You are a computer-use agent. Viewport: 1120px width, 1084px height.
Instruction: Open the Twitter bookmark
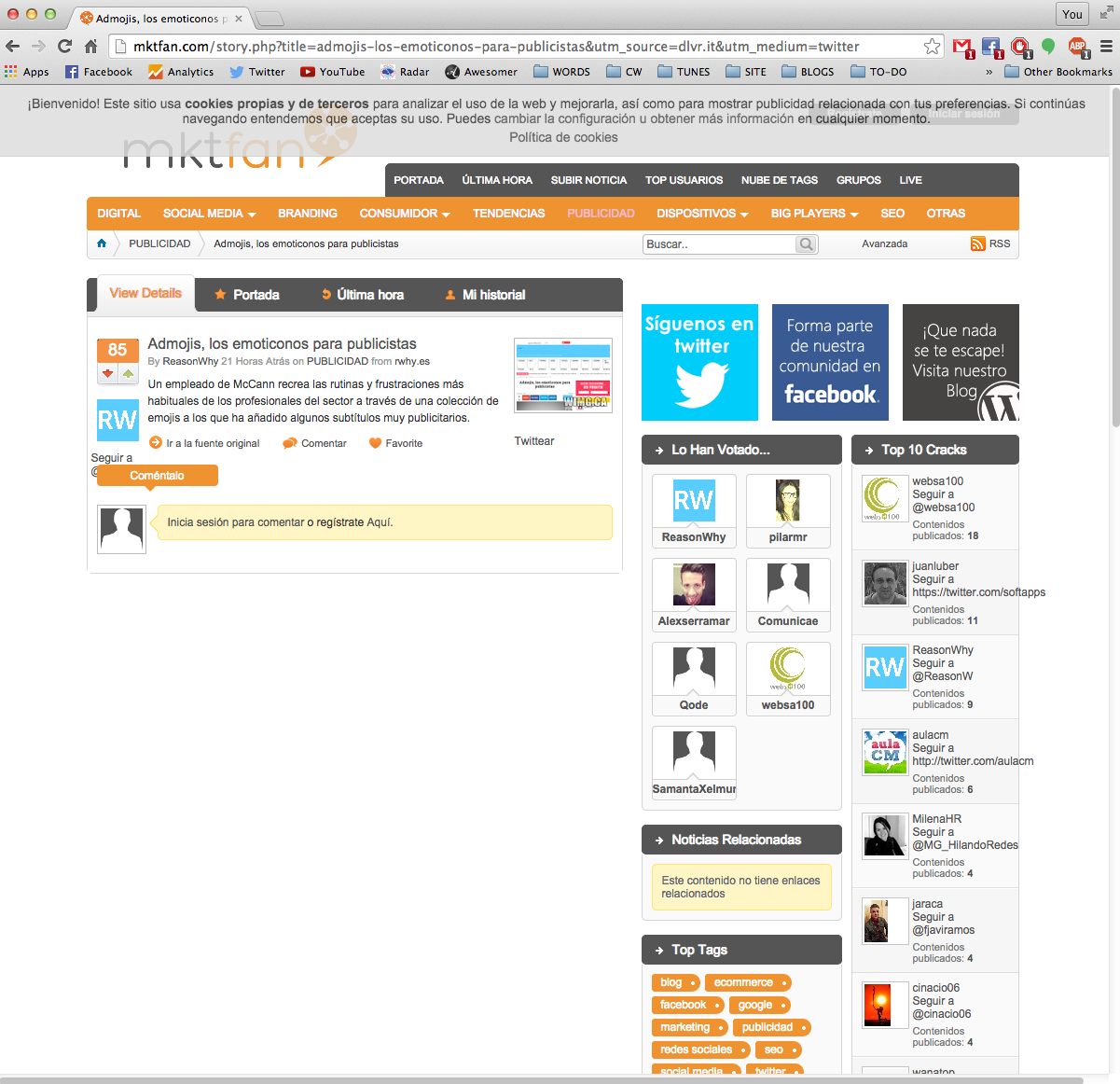[257, 72]
